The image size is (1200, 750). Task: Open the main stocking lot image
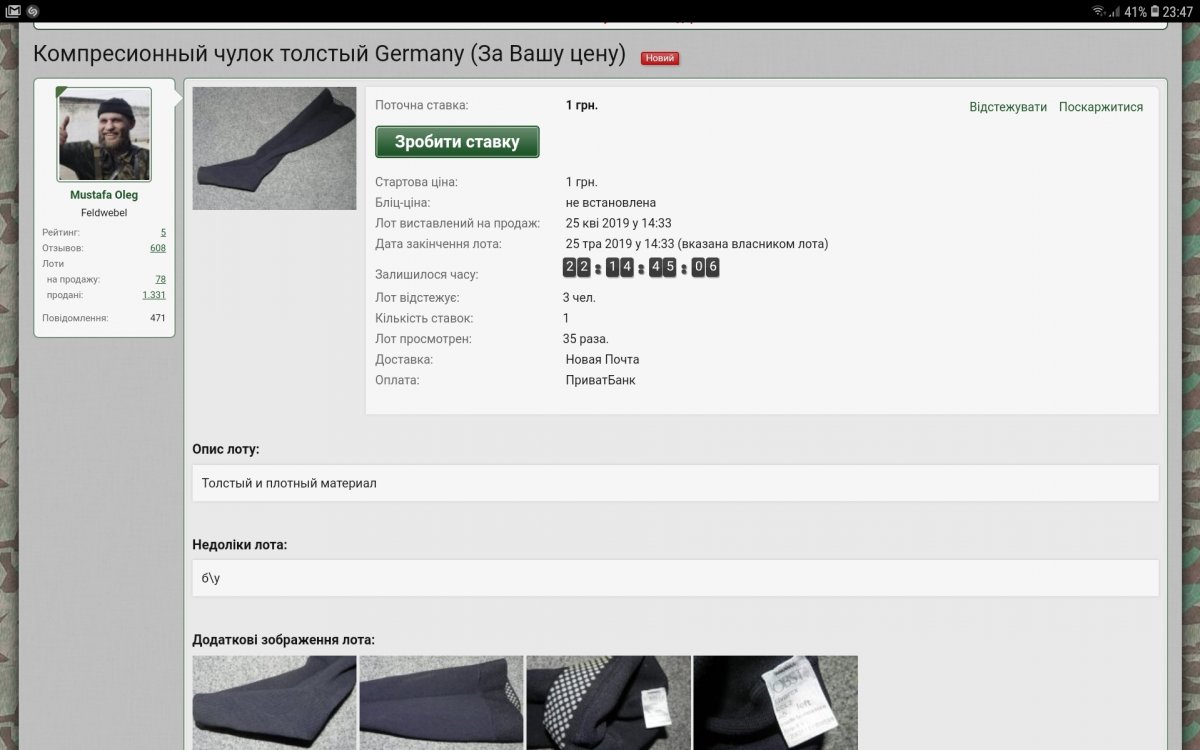click(274, 148)
